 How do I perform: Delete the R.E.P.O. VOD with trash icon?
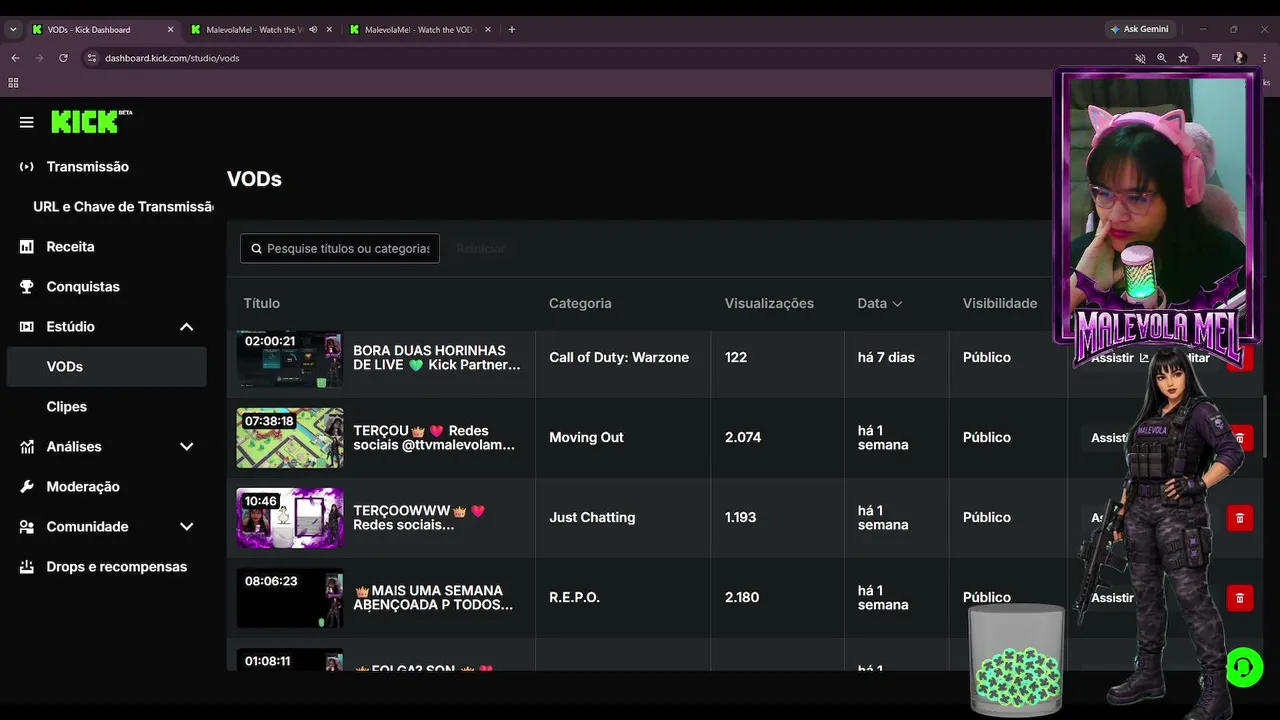(1240, 597)
